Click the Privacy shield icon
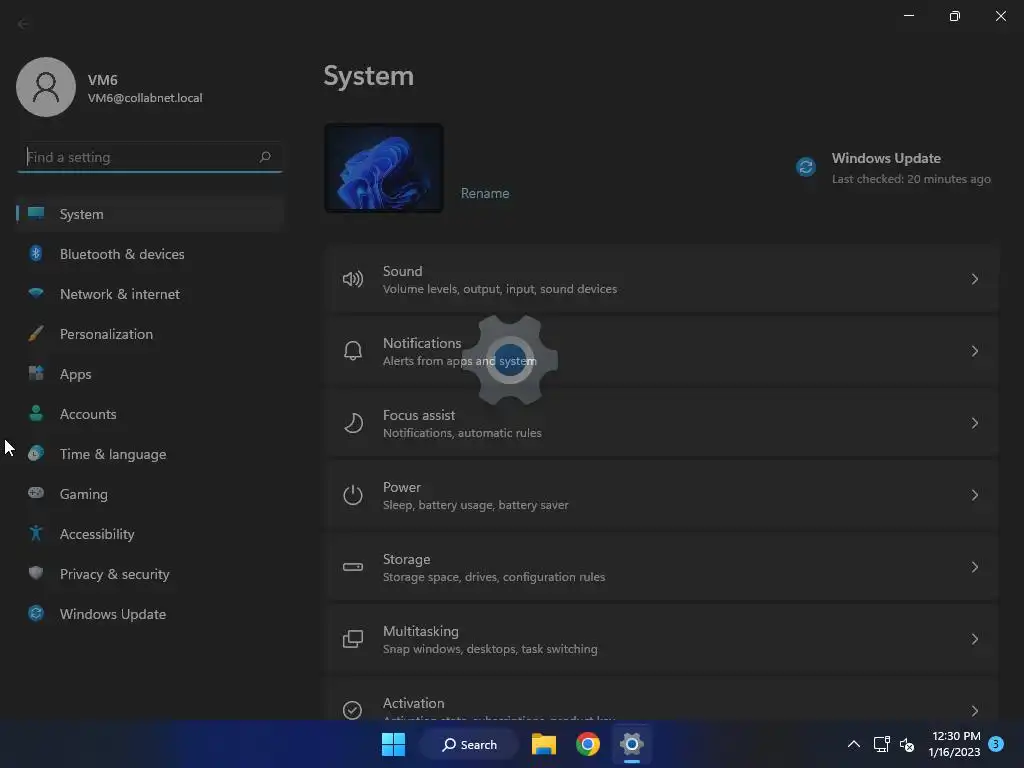The width and height of the screenshot is (1024, 768). pyautogui.click(x=36, y=573)
